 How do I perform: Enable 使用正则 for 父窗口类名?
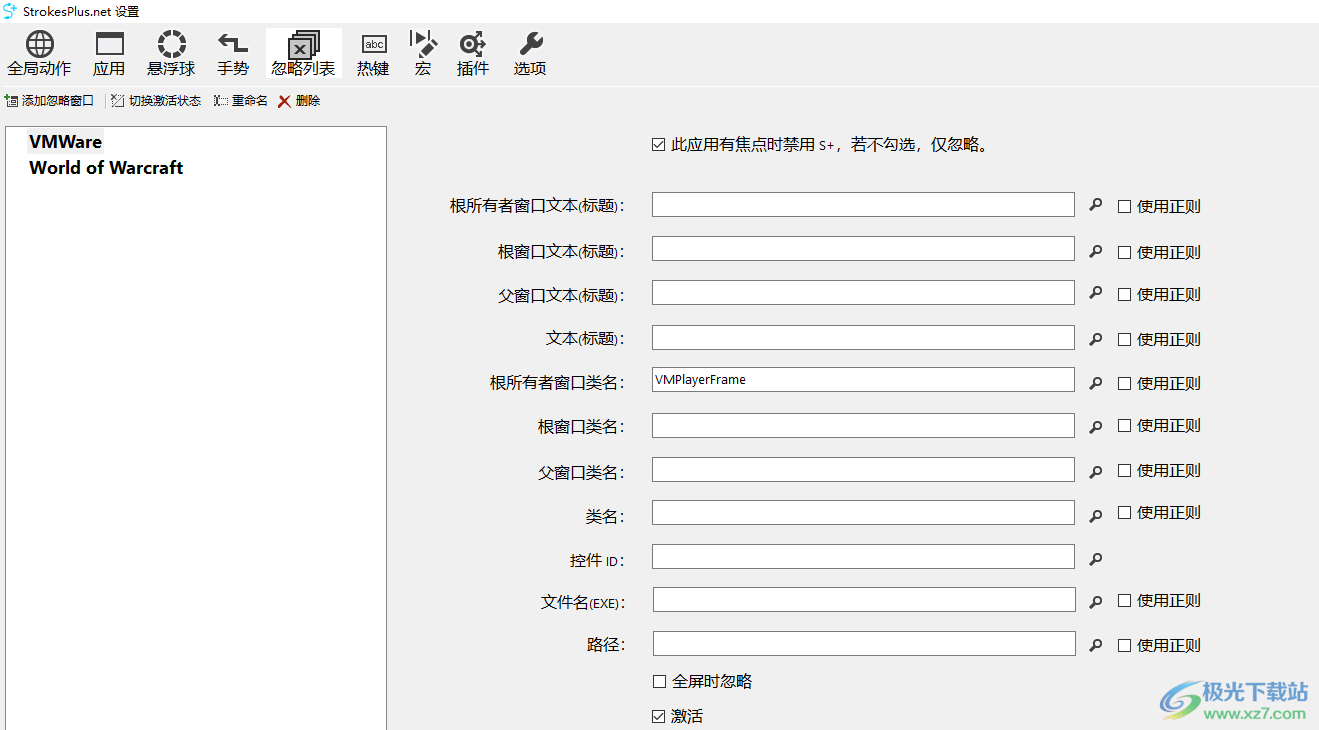click(x=1124, y=470)
